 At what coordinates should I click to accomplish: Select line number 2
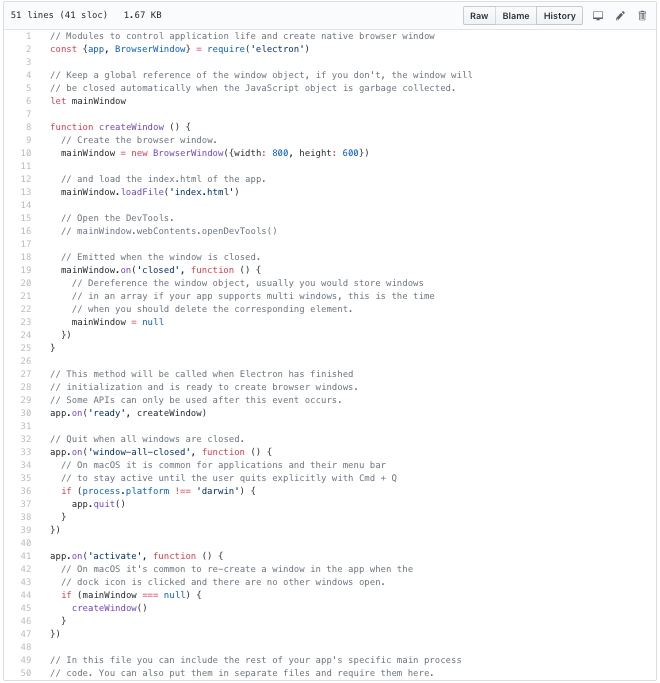28,49
